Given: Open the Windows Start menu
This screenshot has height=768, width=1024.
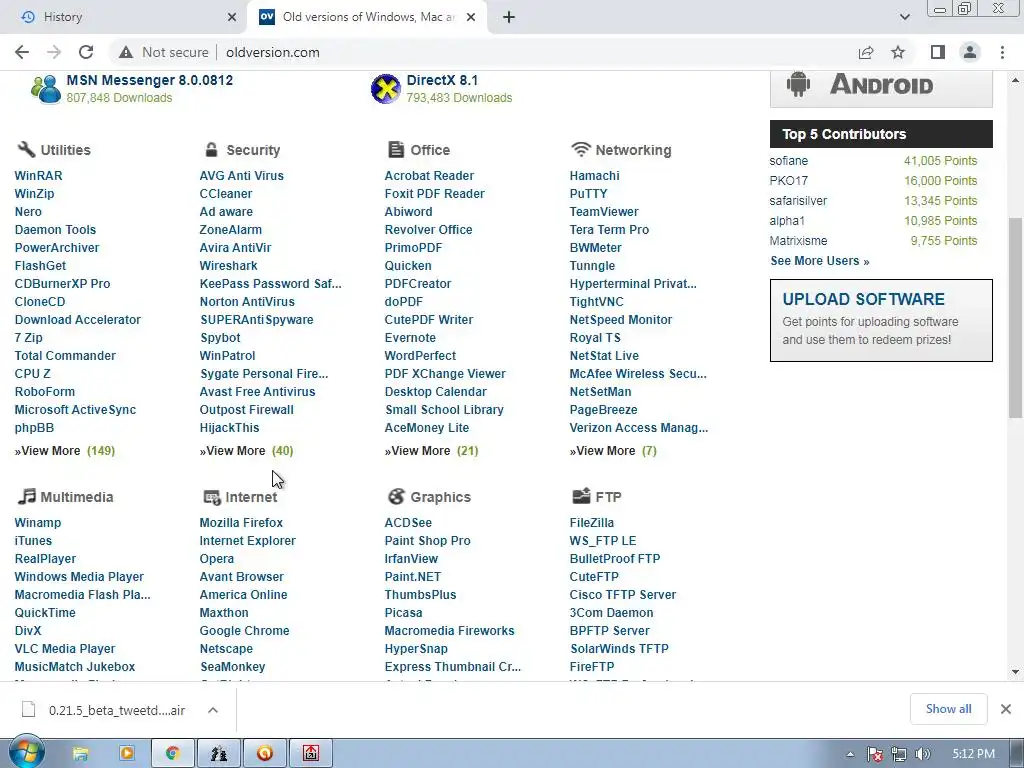Looking at the screenshot, I should click(x=26, y=753).
